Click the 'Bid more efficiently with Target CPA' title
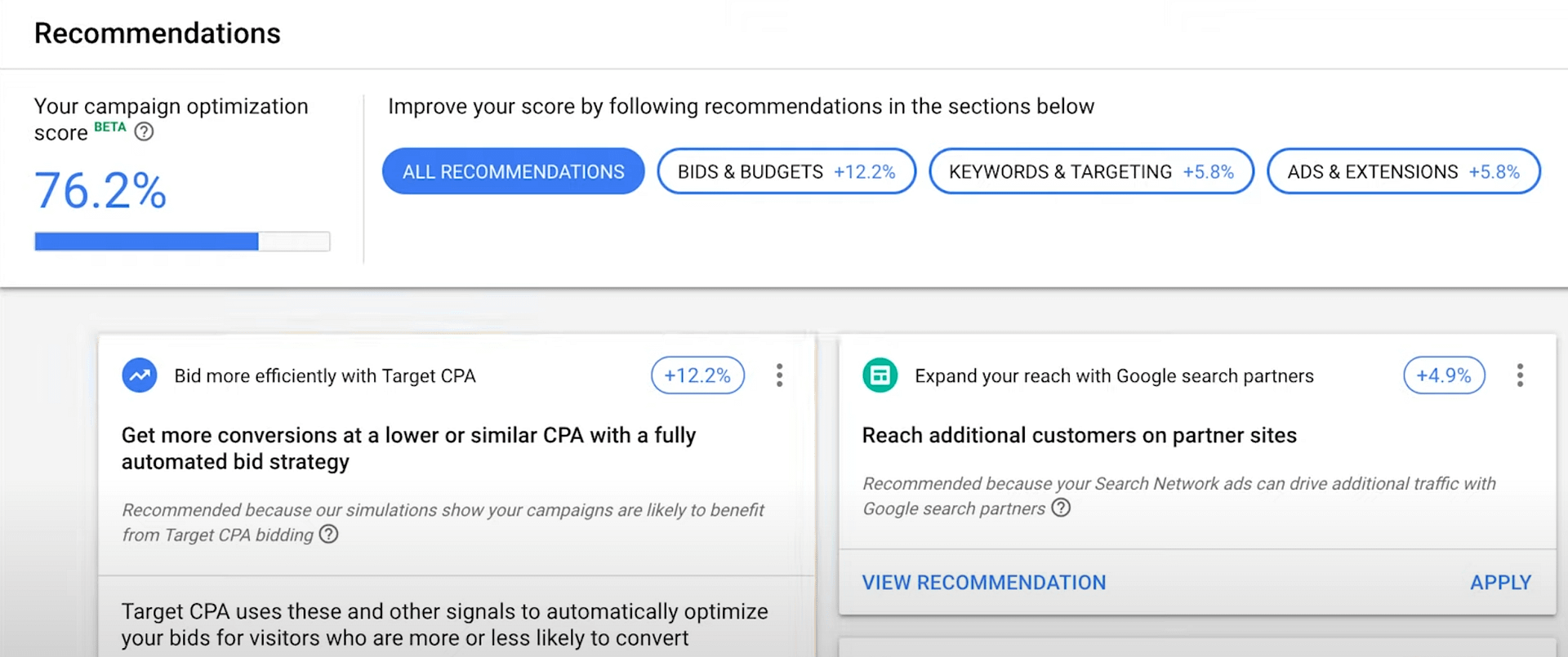 324,376
